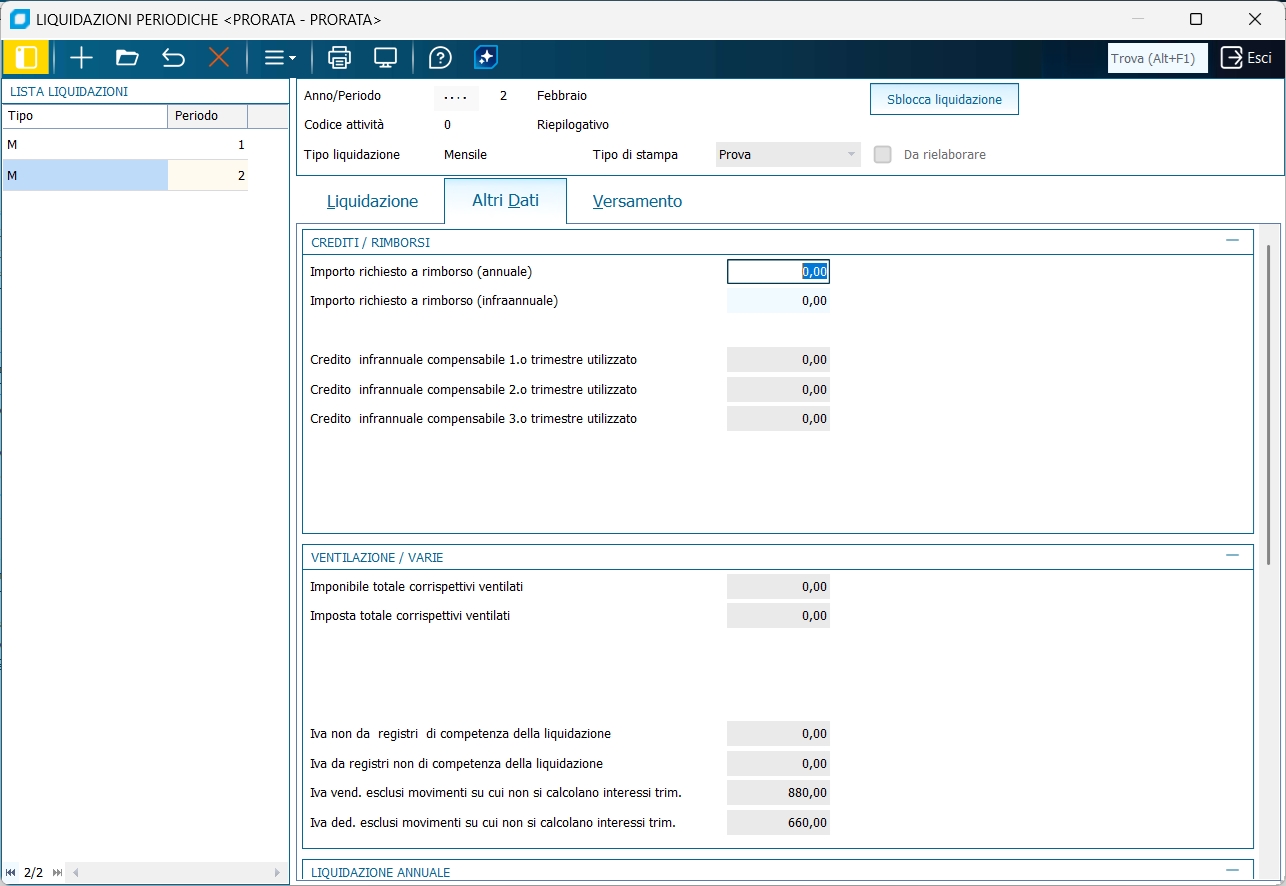Click the printer icon
The height and width of the screenshot is (886, 1286).
click(x=340, y=58)
